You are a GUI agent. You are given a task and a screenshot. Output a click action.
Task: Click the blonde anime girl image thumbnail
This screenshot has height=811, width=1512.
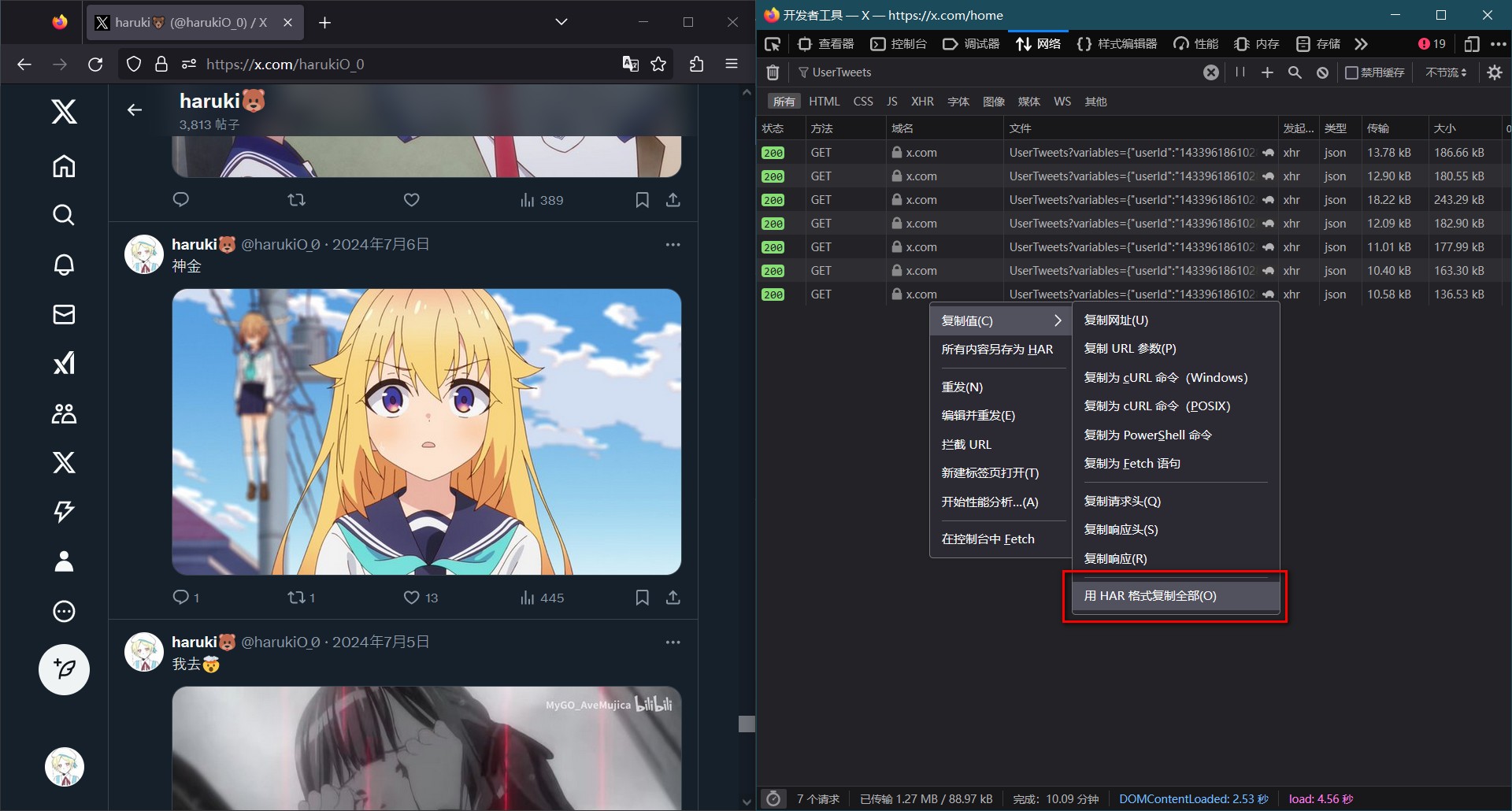pyautogui.click(x=426, y=431)
